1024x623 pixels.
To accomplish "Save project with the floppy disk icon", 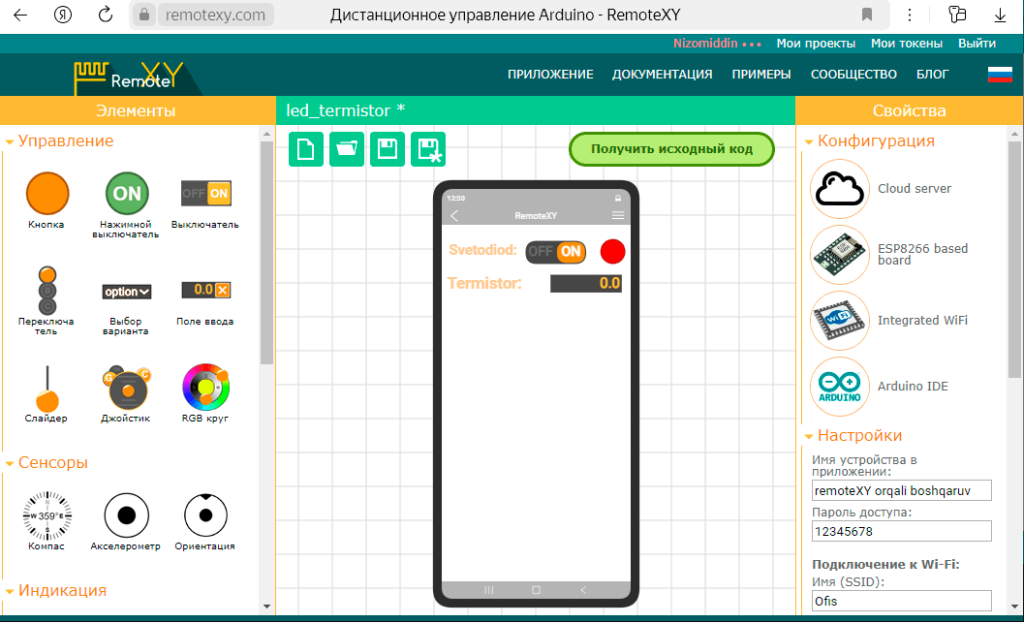I will point(387,150).
